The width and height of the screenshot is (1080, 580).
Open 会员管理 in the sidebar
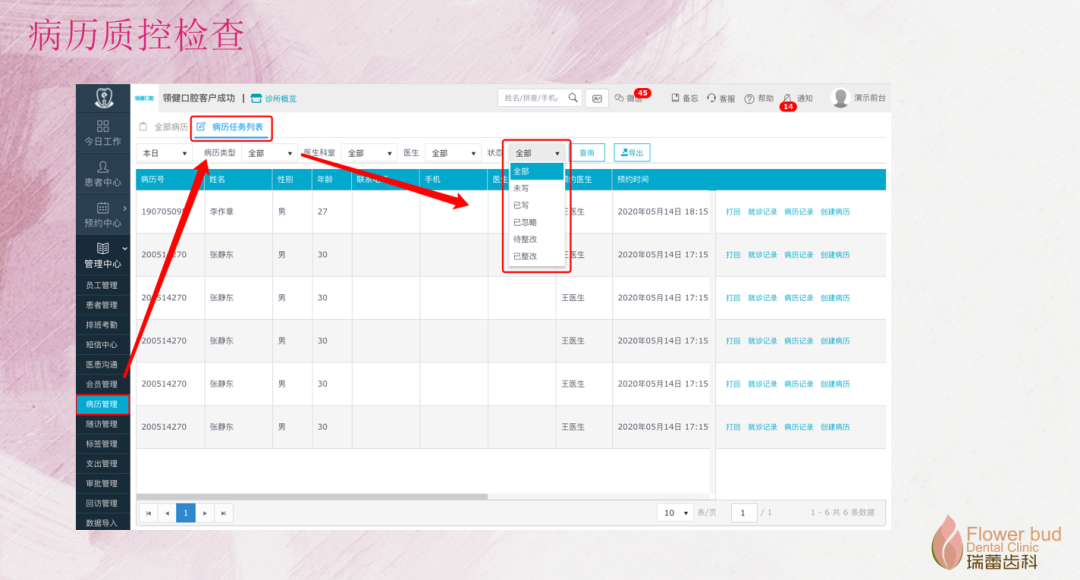pyautogui.click(x=103, y=384)
